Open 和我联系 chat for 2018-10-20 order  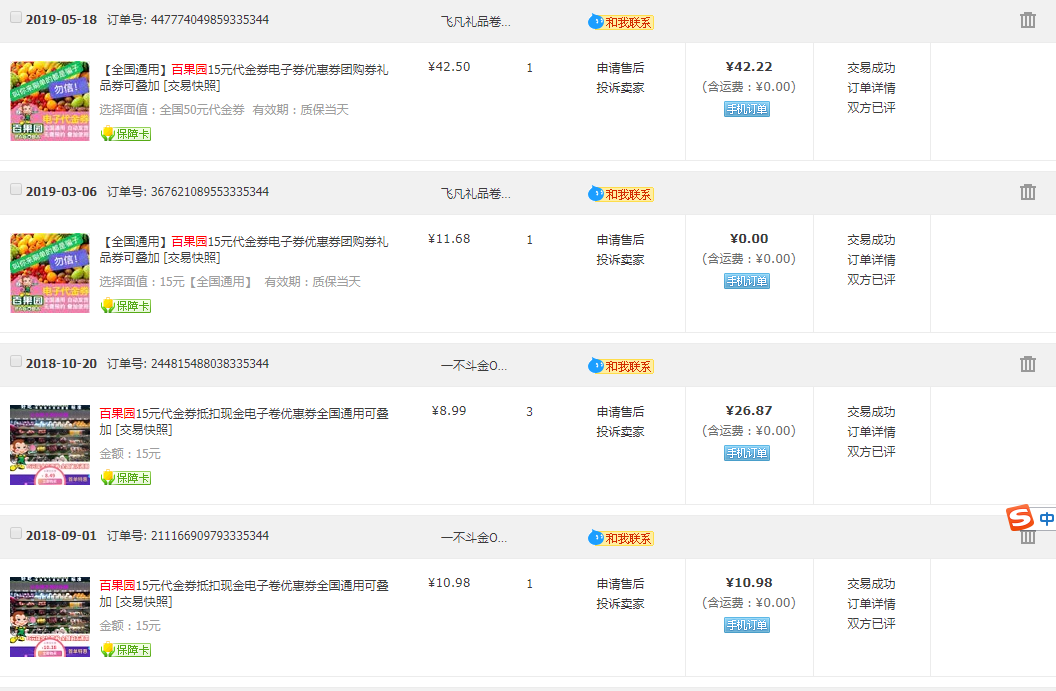point(621,366)
